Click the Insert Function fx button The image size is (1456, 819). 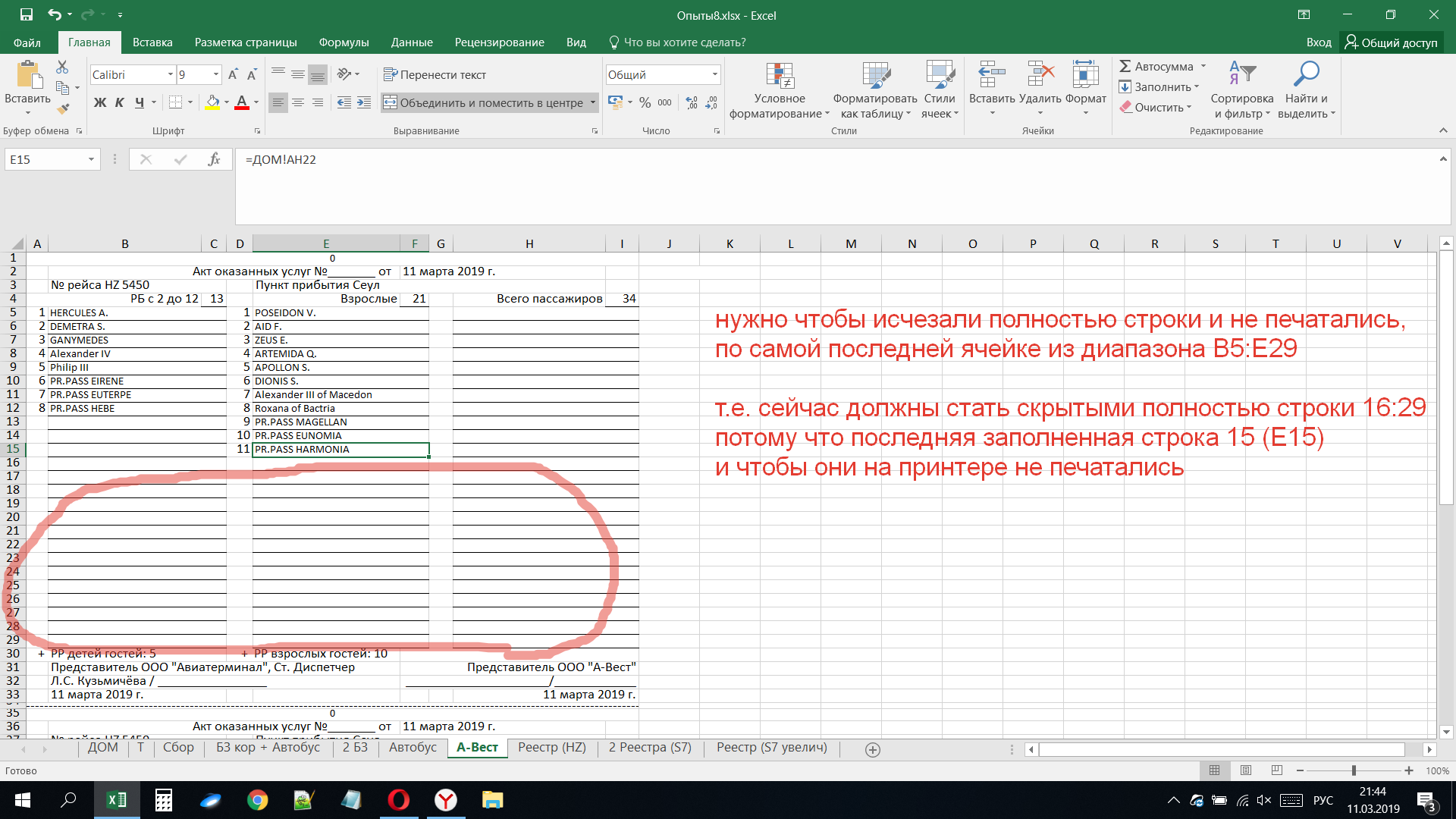tap(215, 159)
